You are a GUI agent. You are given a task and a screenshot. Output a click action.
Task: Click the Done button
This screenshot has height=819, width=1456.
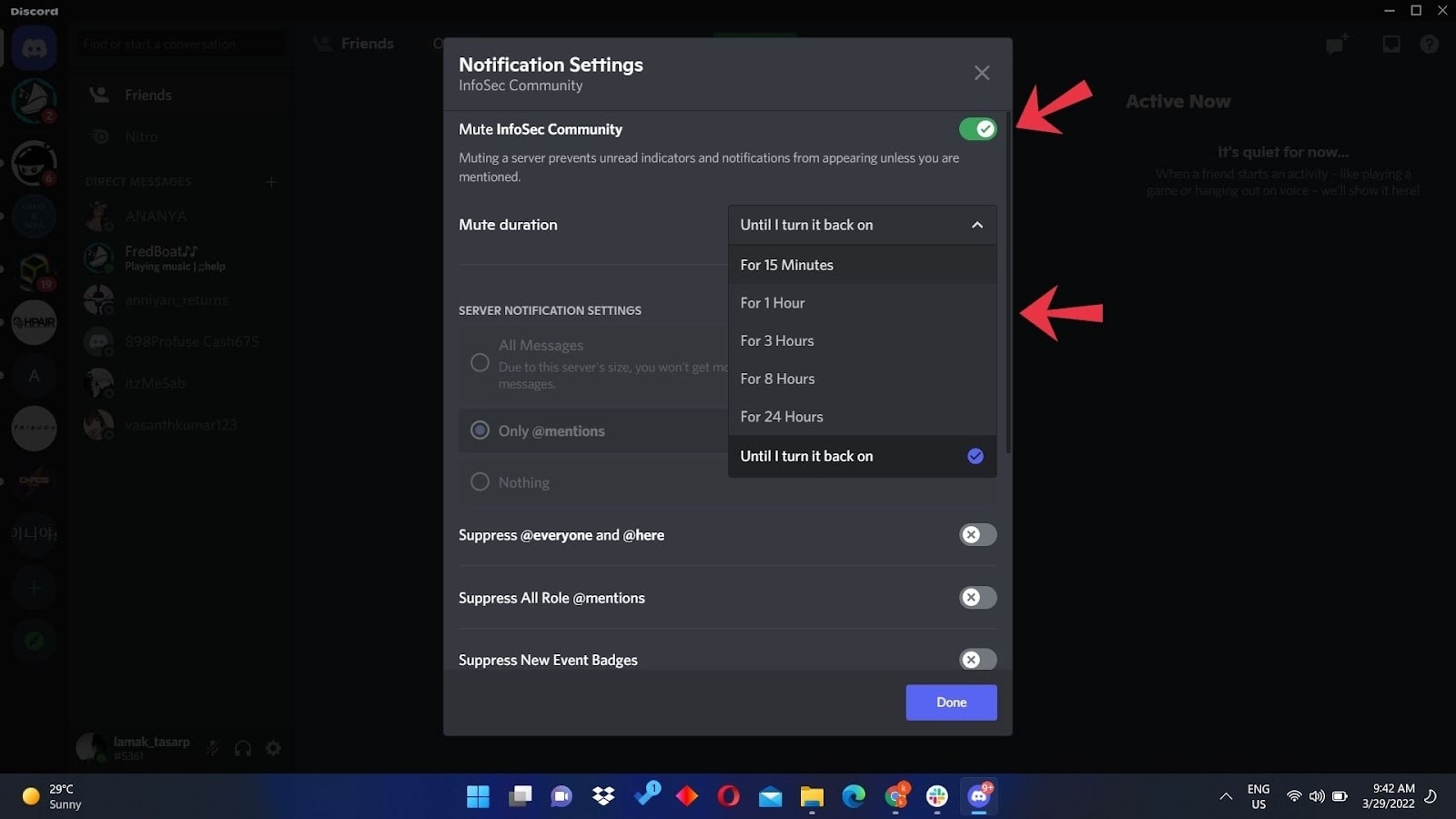(x=951, y=703)
